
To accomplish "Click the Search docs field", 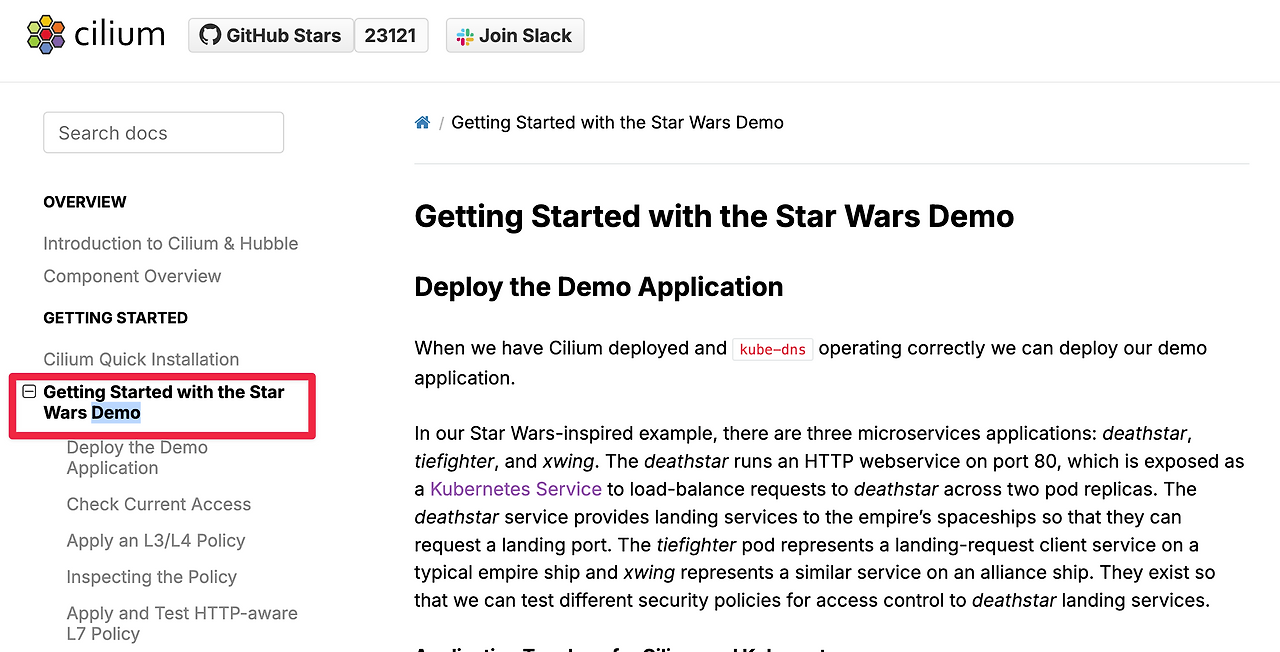I will pos(163,133).
